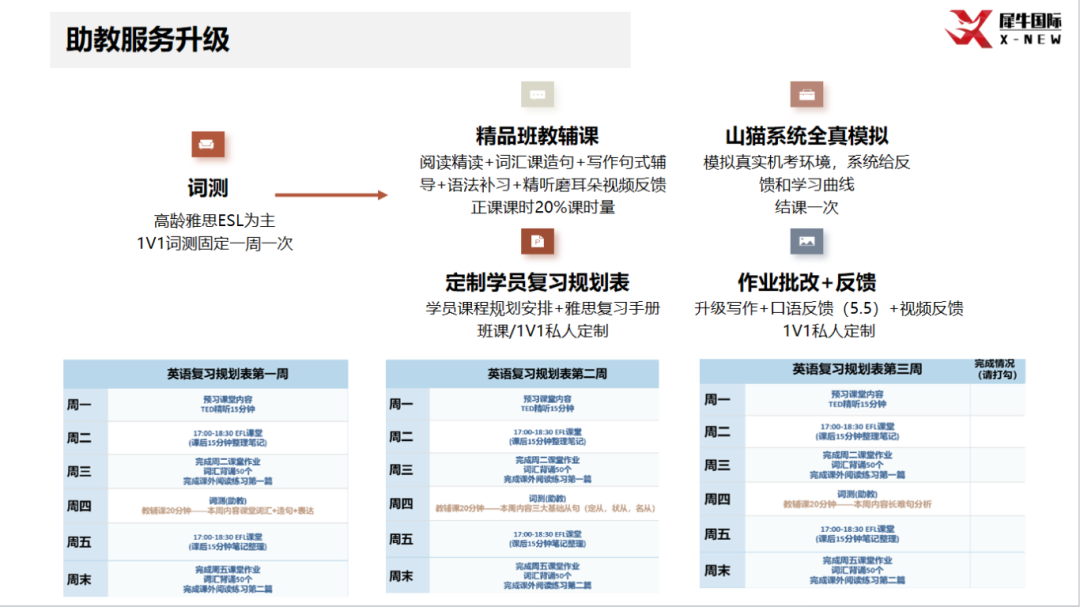Click the text 结课一次
This screenshot has height=607, width=1080.
click(x=807, y=207)
